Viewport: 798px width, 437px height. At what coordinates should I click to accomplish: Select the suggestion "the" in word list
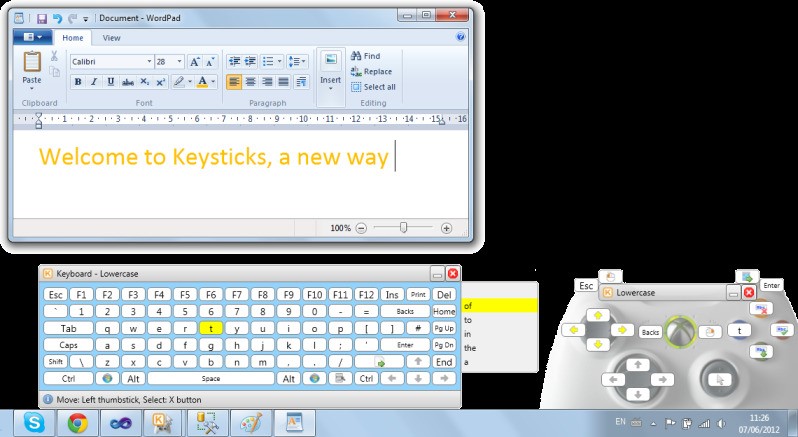[500, 348]
